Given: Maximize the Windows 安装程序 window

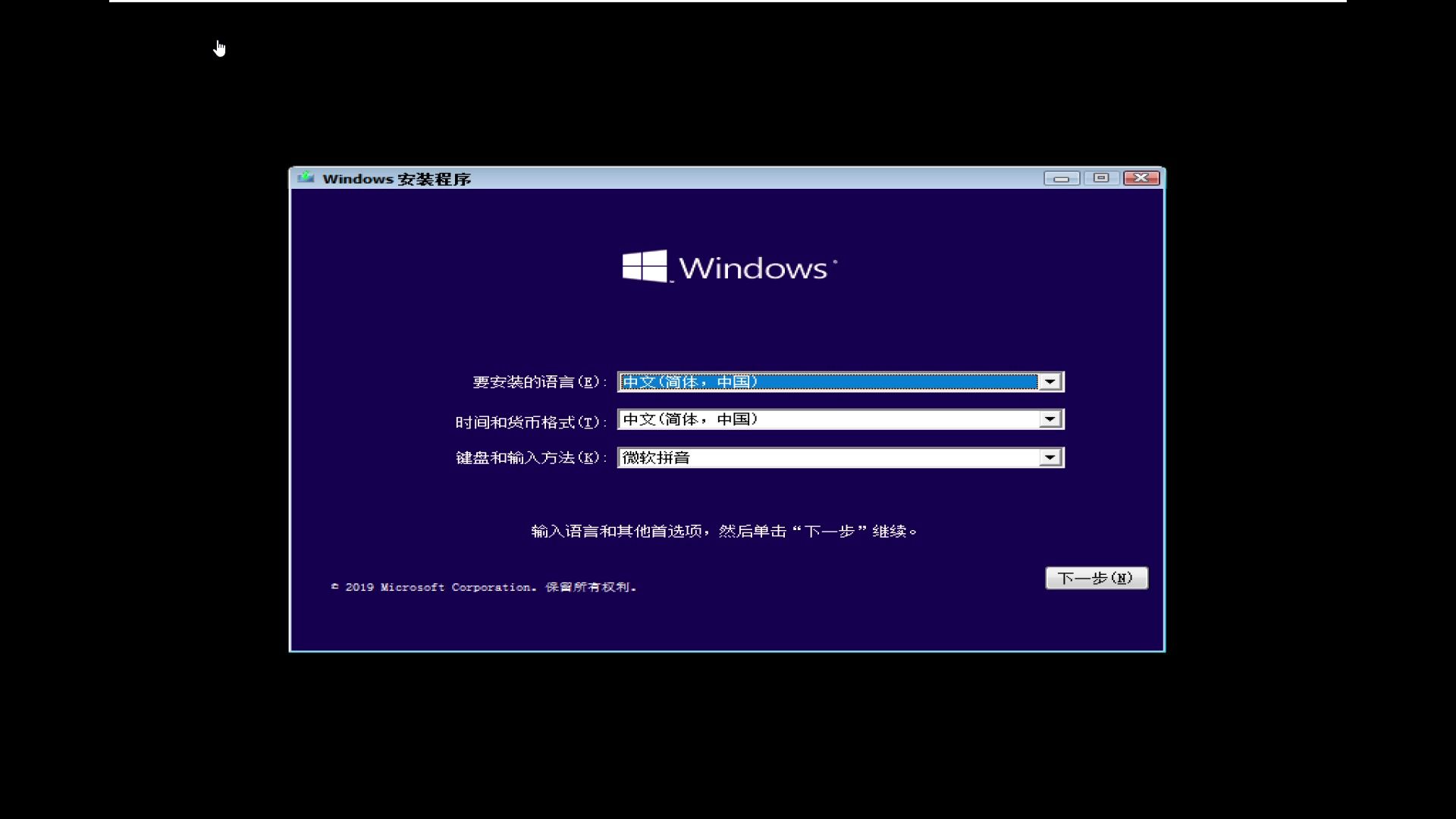Looking at the screenshot, I should click(x=1101, y=178).
